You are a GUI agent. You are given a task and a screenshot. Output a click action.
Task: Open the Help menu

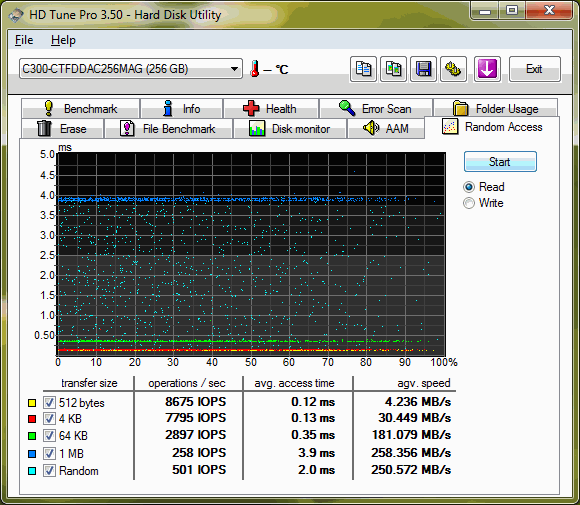[63, 40]
